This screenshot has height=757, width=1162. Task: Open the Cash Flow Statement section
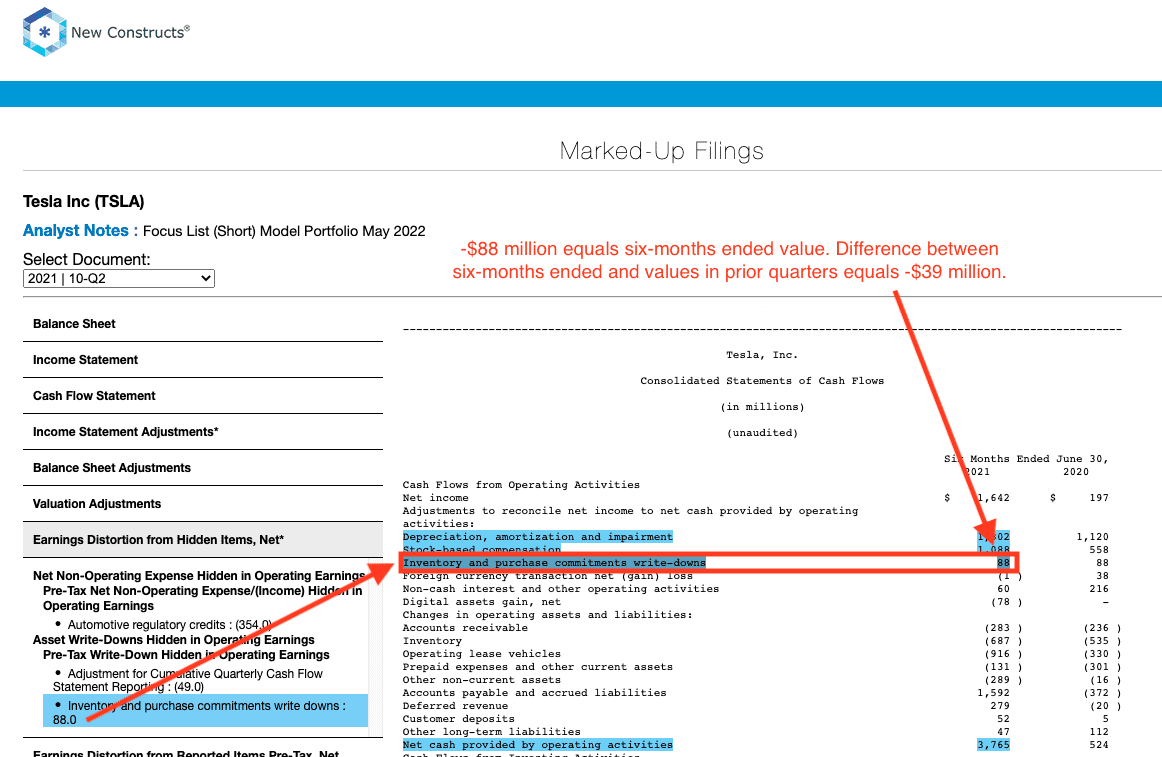coord(203,396)
